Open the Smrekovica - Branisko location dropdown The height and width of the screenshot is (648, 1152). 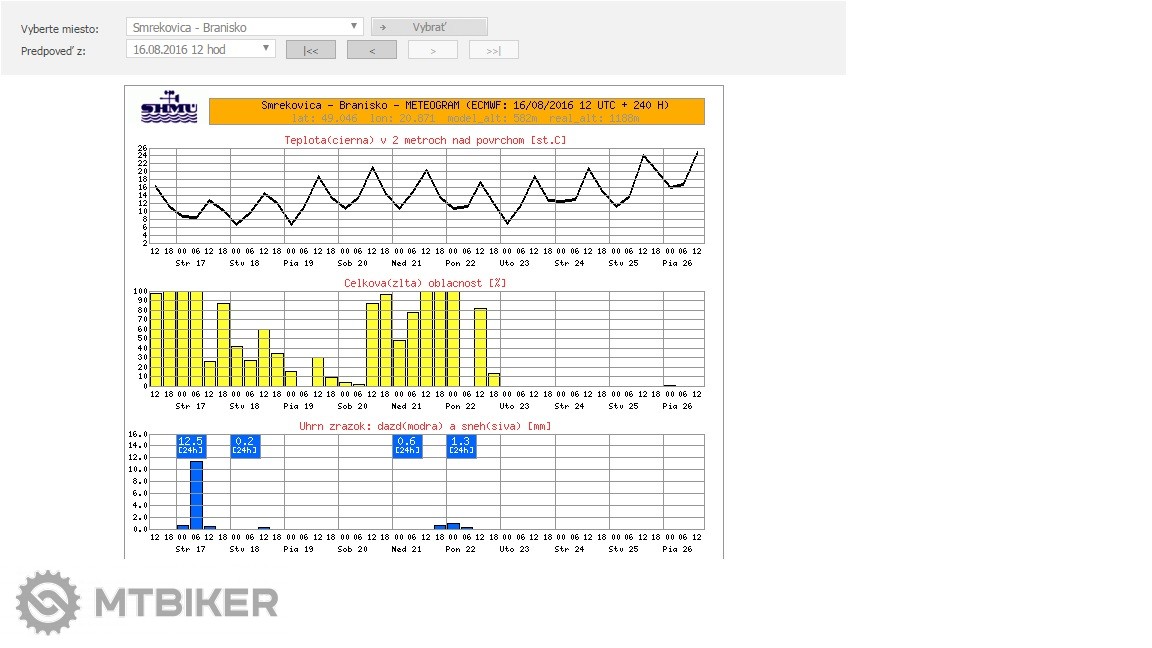244,27
